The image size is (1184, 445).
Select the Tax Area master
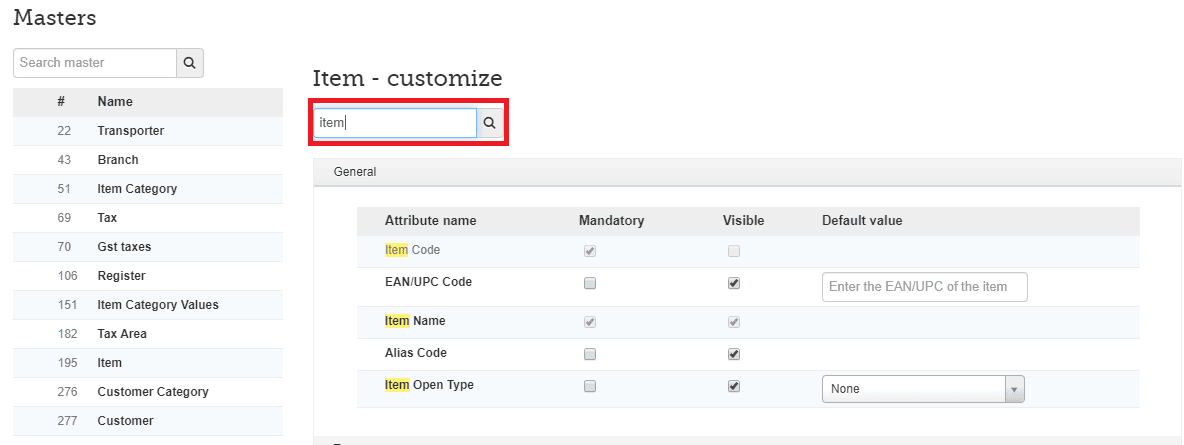[x=122, y=334]
